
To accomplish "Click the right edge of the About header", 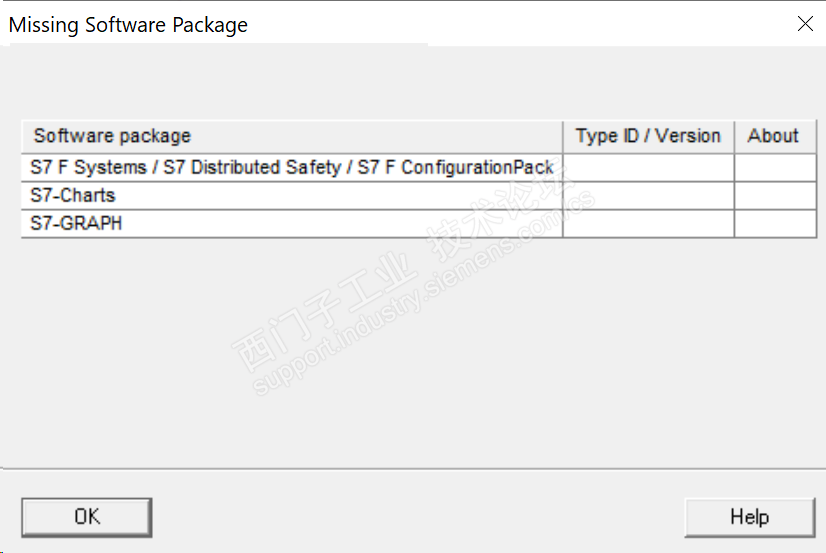I will pyautogui.click(x=816, y=136).
